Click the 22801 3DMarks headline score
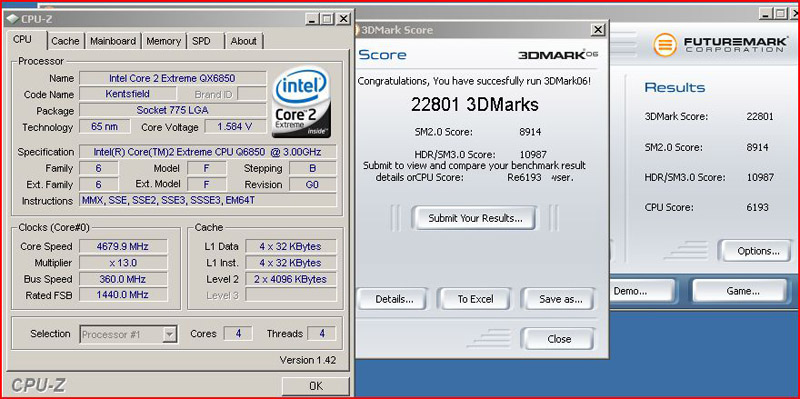 point(474,105)
